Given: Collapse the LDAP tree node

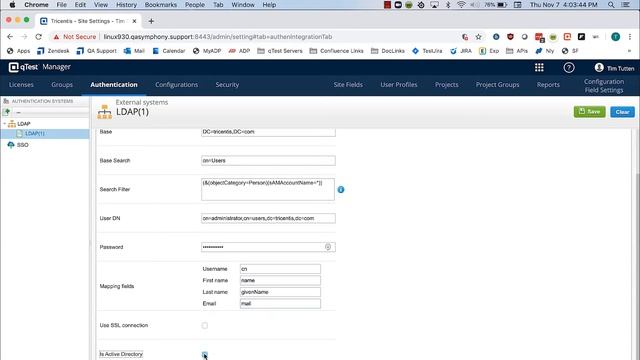Looking at the screenshot, I should 4,124.
